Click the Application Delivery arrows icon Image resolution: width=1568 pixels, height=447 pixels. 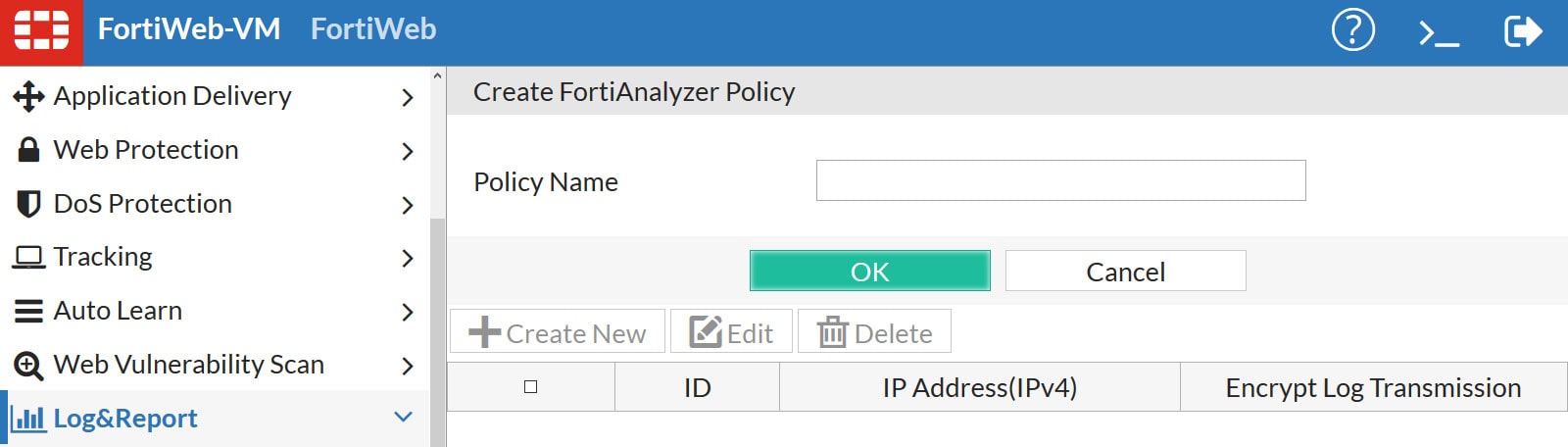(28, 96)
